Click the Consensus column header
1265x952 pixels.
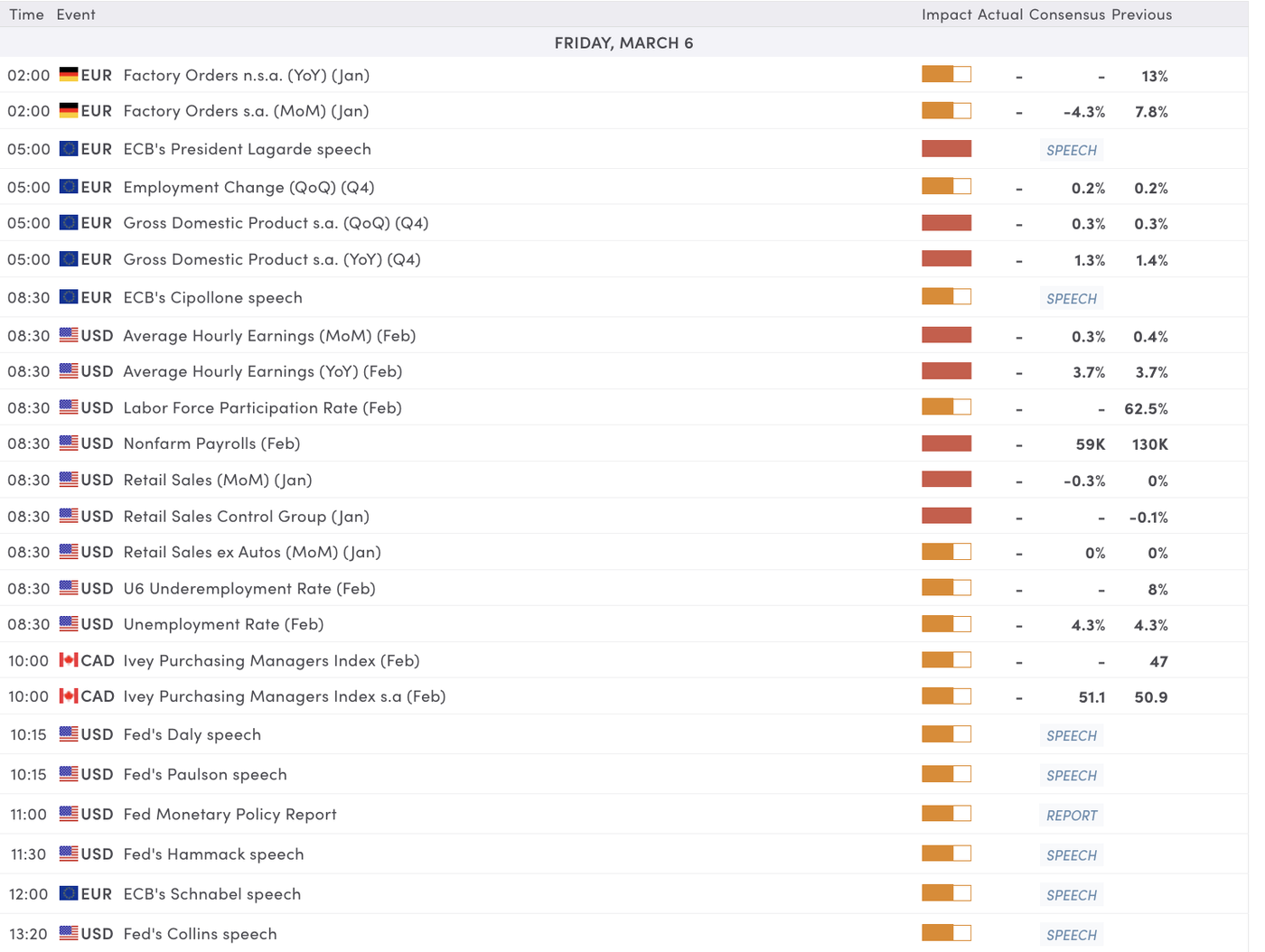coord(1067,14)
